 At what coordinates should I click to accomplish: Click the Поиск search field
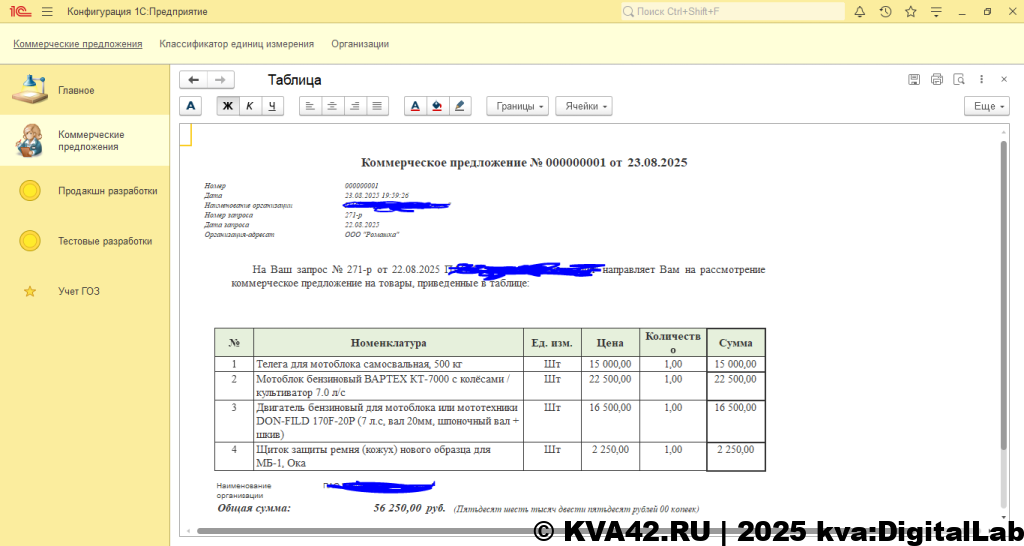point(730,12)
